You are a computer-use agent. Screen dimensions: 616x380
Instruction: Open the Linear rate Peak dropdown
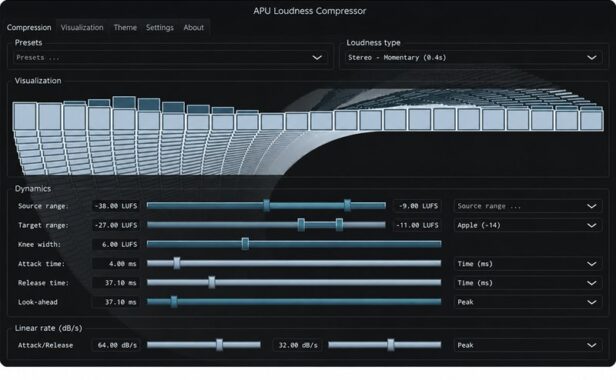coord(528,345)
